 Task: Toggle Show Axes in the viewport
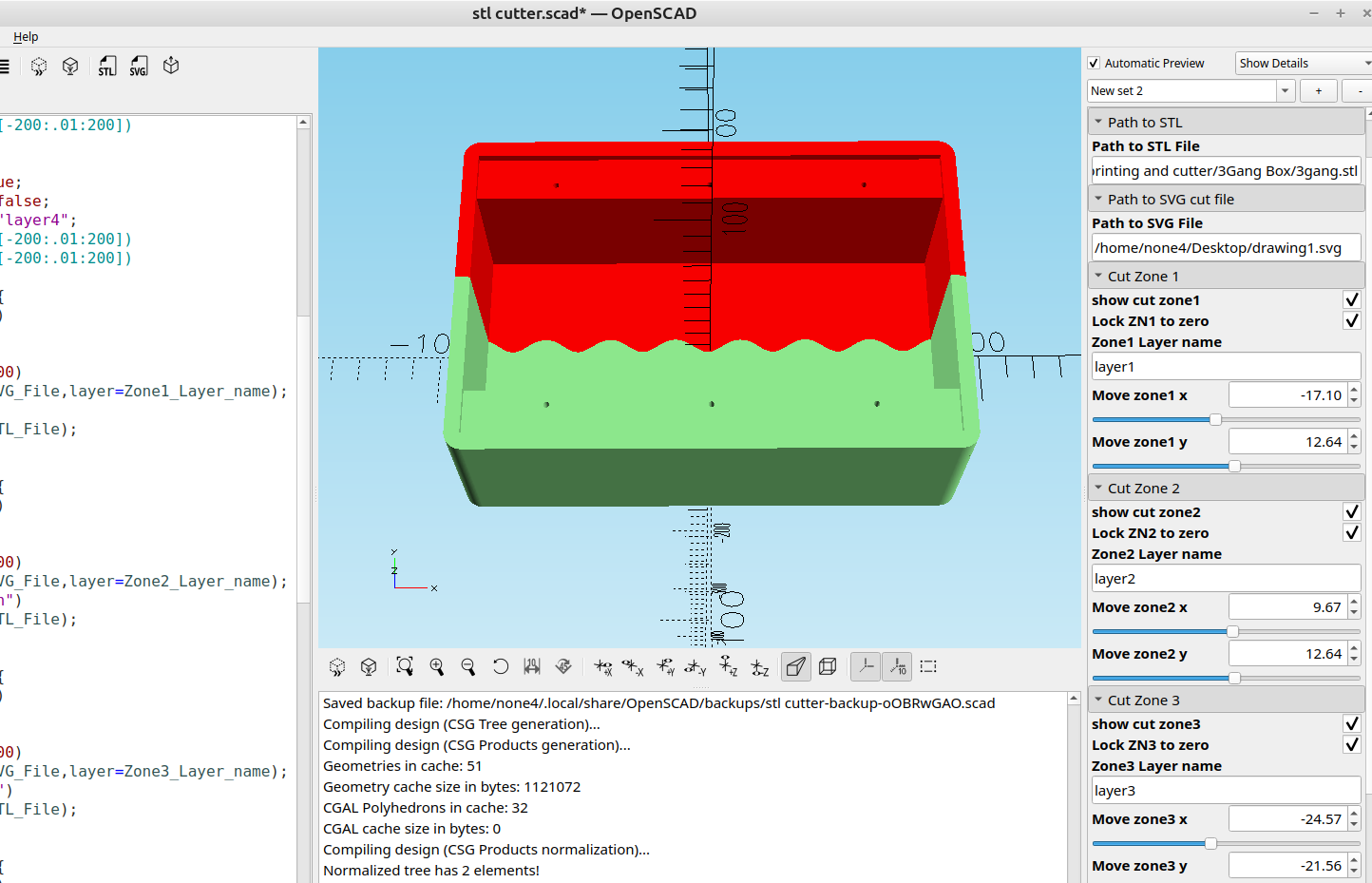(x=866, y=667)
